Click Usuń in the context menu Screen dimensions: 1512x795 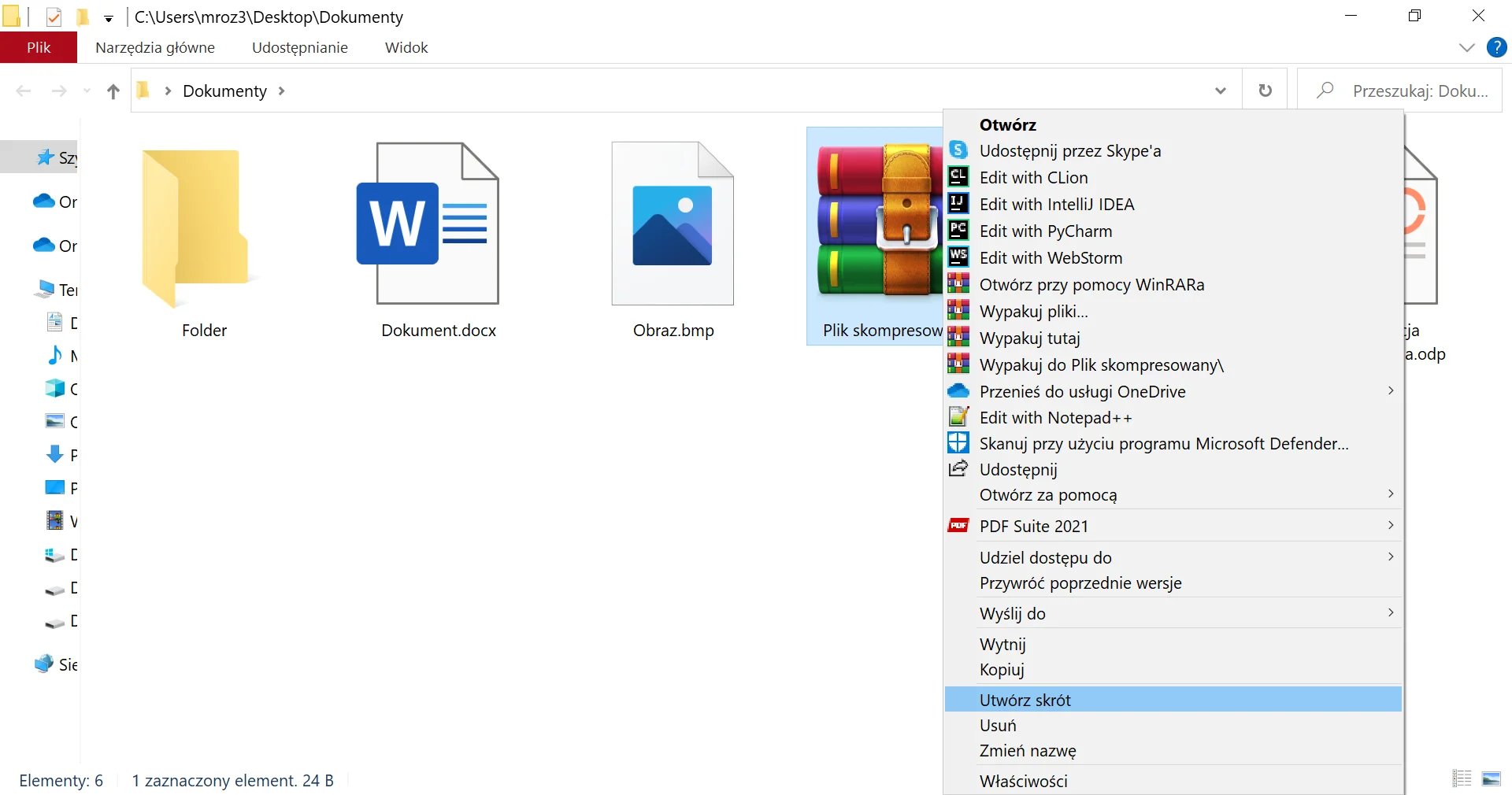tap(1173, 725)
